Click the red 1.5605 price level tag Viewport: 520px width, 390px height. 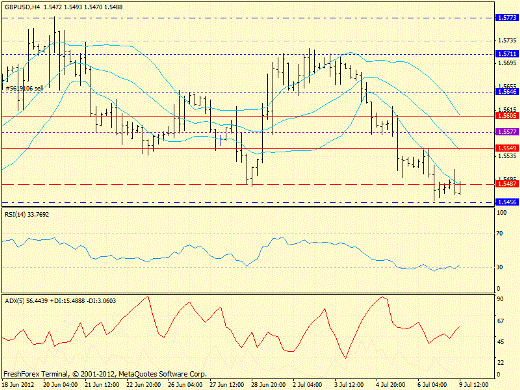pos(507,116)
